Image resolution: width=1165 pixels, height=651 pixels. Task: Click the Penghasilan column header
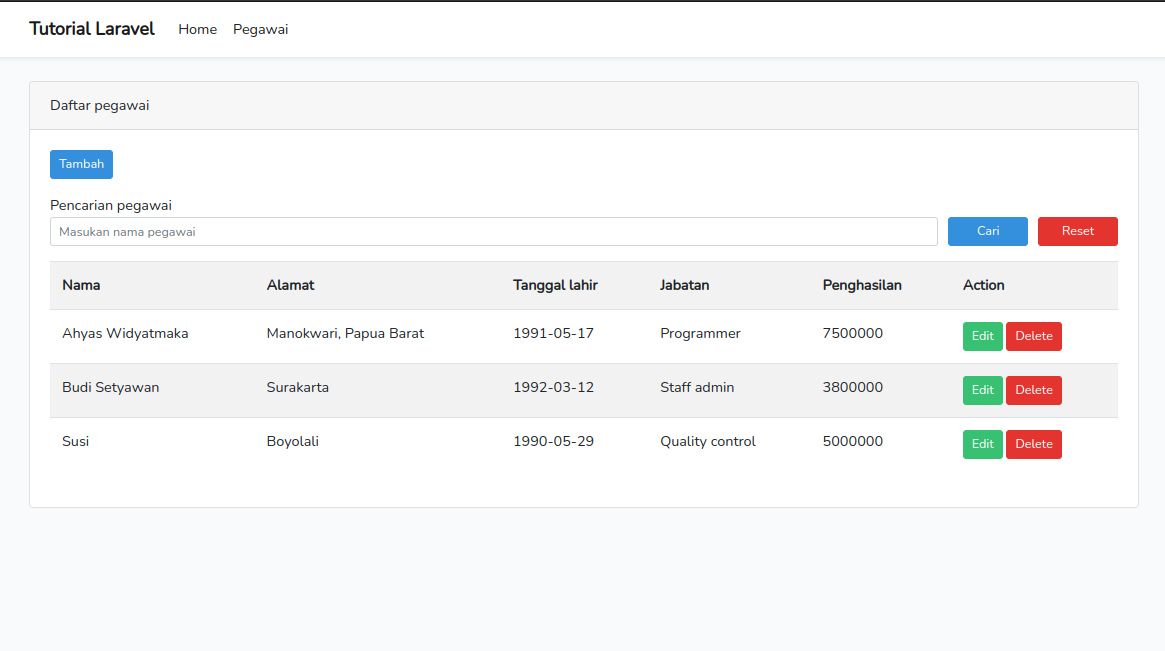click(x=862, y=285)
